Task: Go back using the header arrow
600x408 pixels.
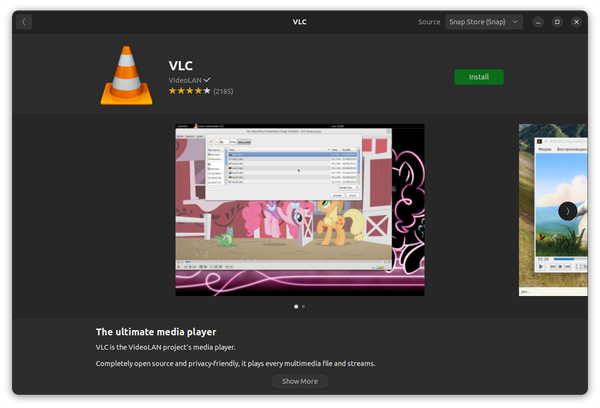Action: [24, 22]
